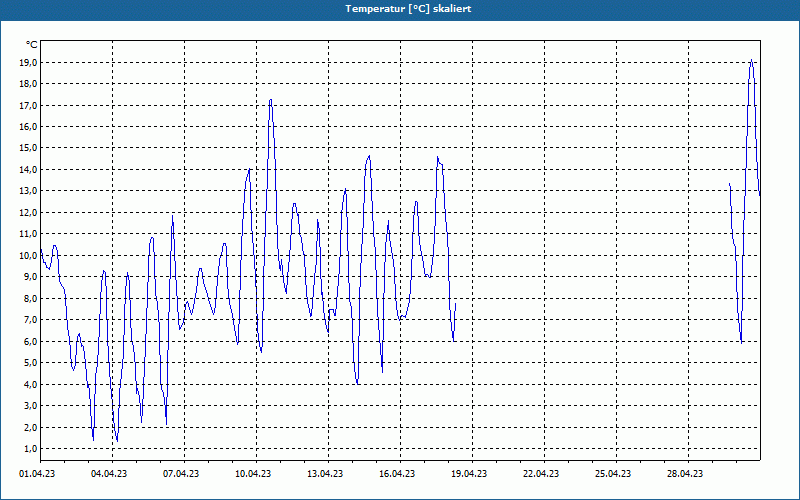Image resolution: width=800 pixels, height=500 pixels.
Task: Click the 2,0 y-axis label
Action: pos(30,428)
